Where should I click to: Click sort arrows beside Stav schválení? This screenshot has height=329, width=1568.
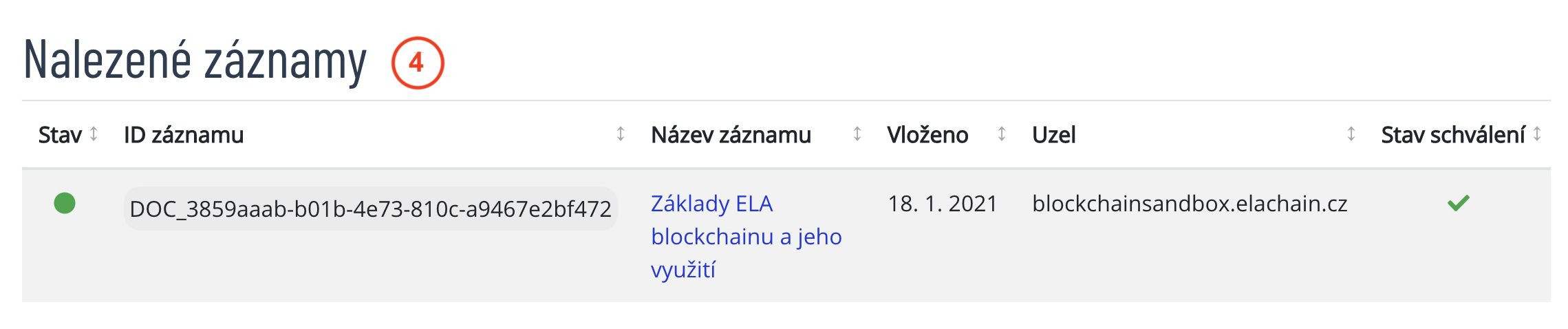(x=1537, y=134)
